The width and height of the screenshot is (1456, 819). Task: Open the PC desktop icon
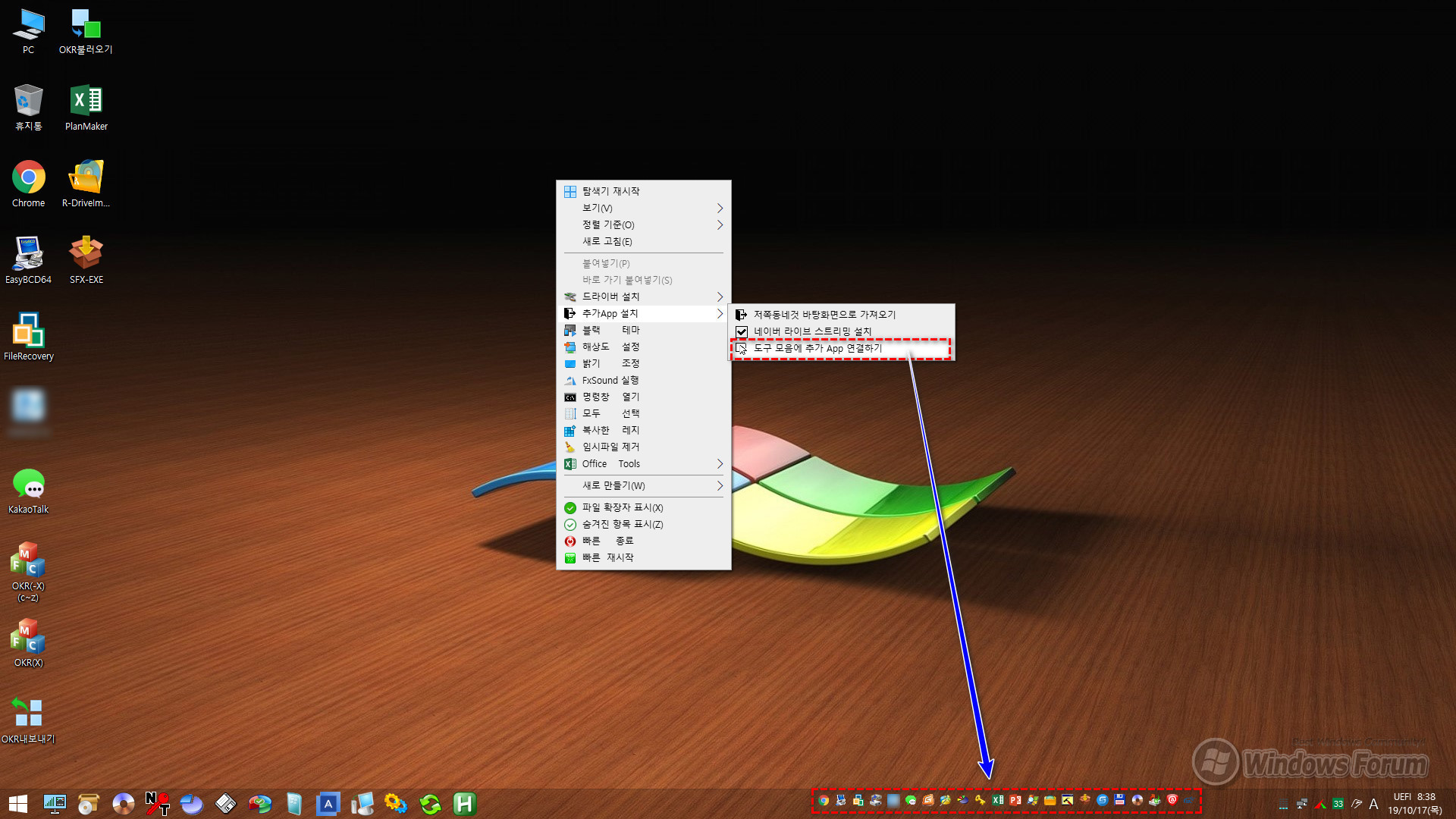coord(28,31)
